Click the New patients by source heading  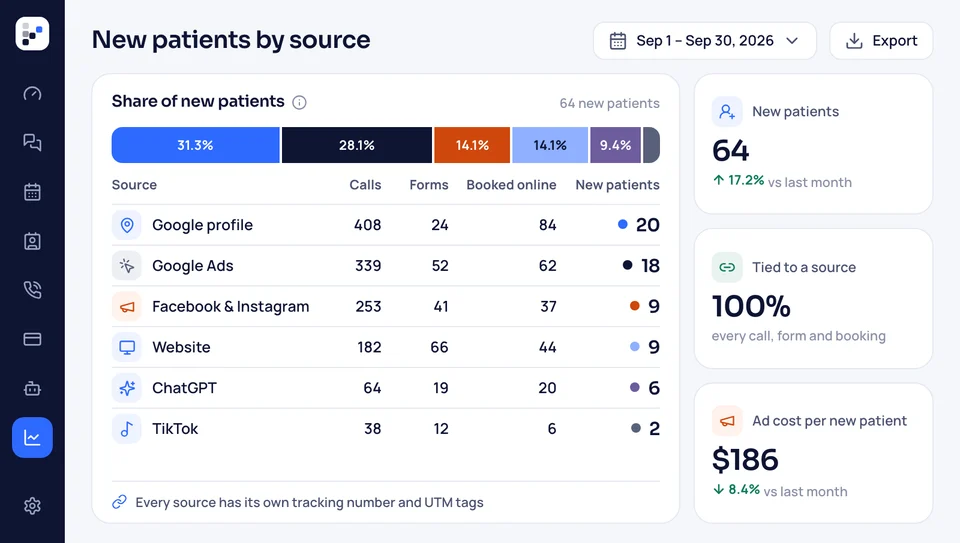click(231, 40)
